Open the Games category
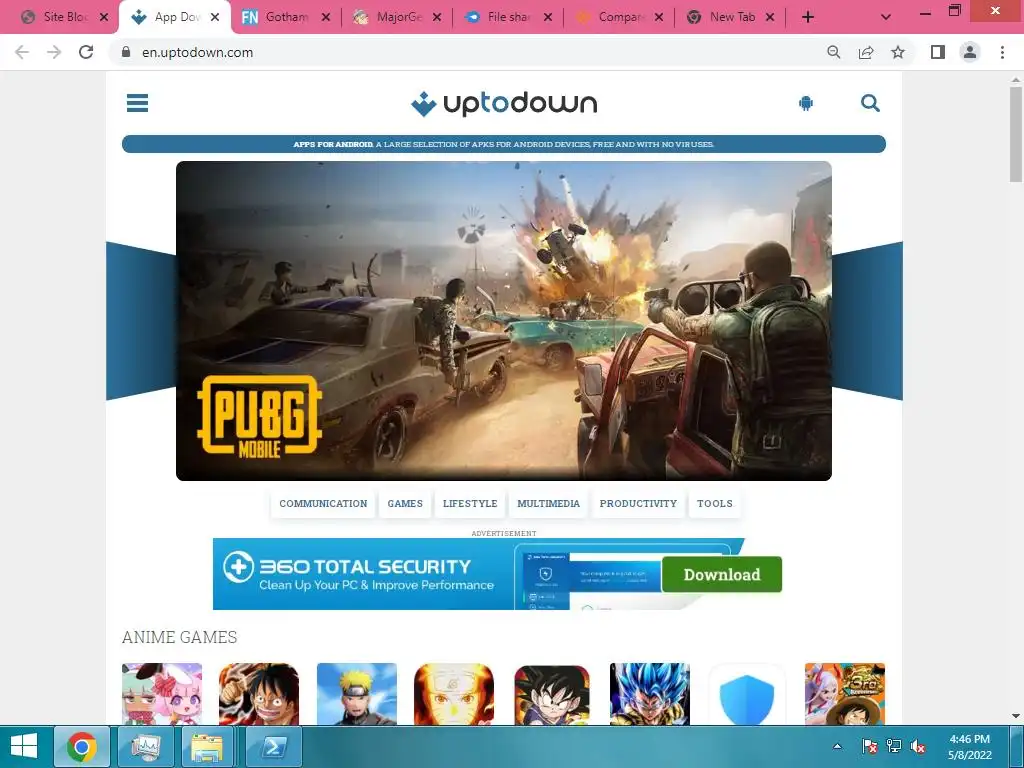The height and width of the screenshot is (768, 1024). click(x=405, y=504)
